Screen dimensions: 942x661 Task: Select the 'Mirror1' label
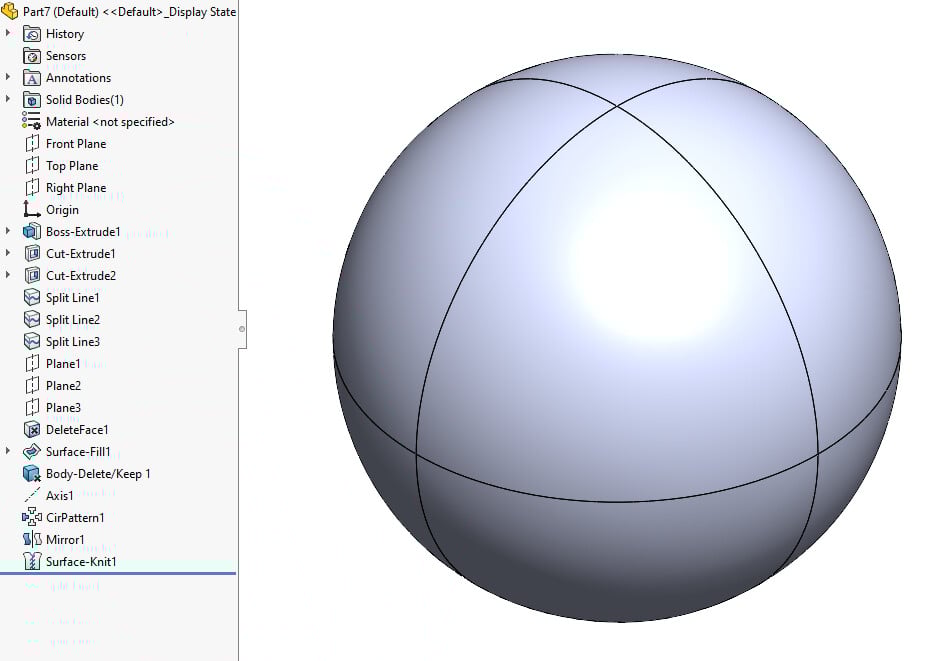[65, 540]
